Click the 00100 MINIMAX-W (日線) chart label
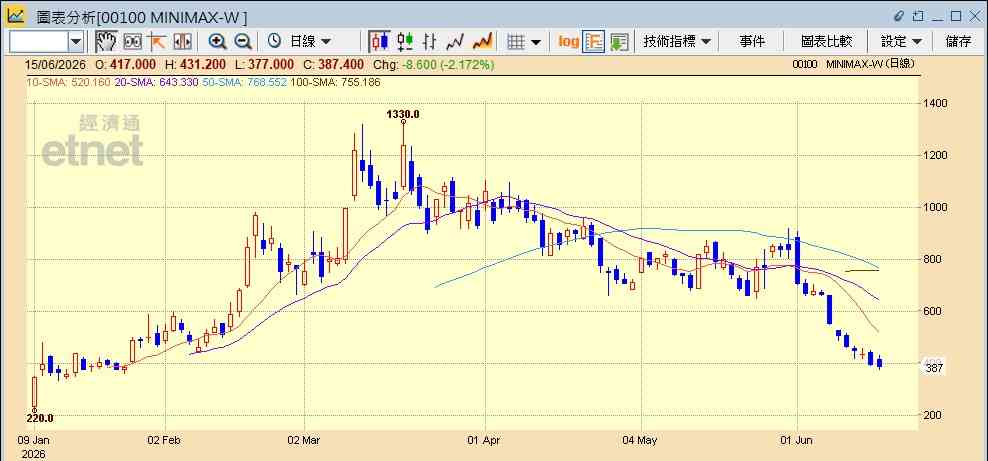The image size is (988, 461). pyautogui.click(x=853, y=64)
